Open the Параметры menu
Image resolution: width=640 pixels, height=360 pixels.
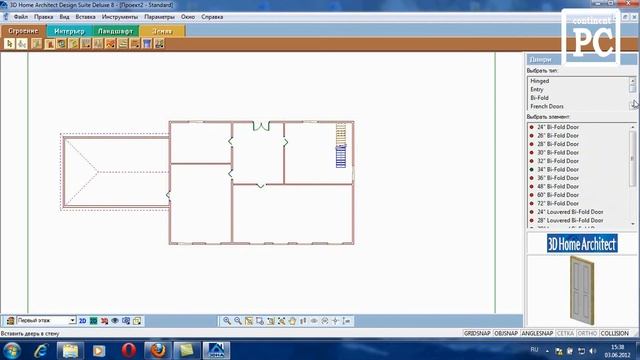(159, 17)
